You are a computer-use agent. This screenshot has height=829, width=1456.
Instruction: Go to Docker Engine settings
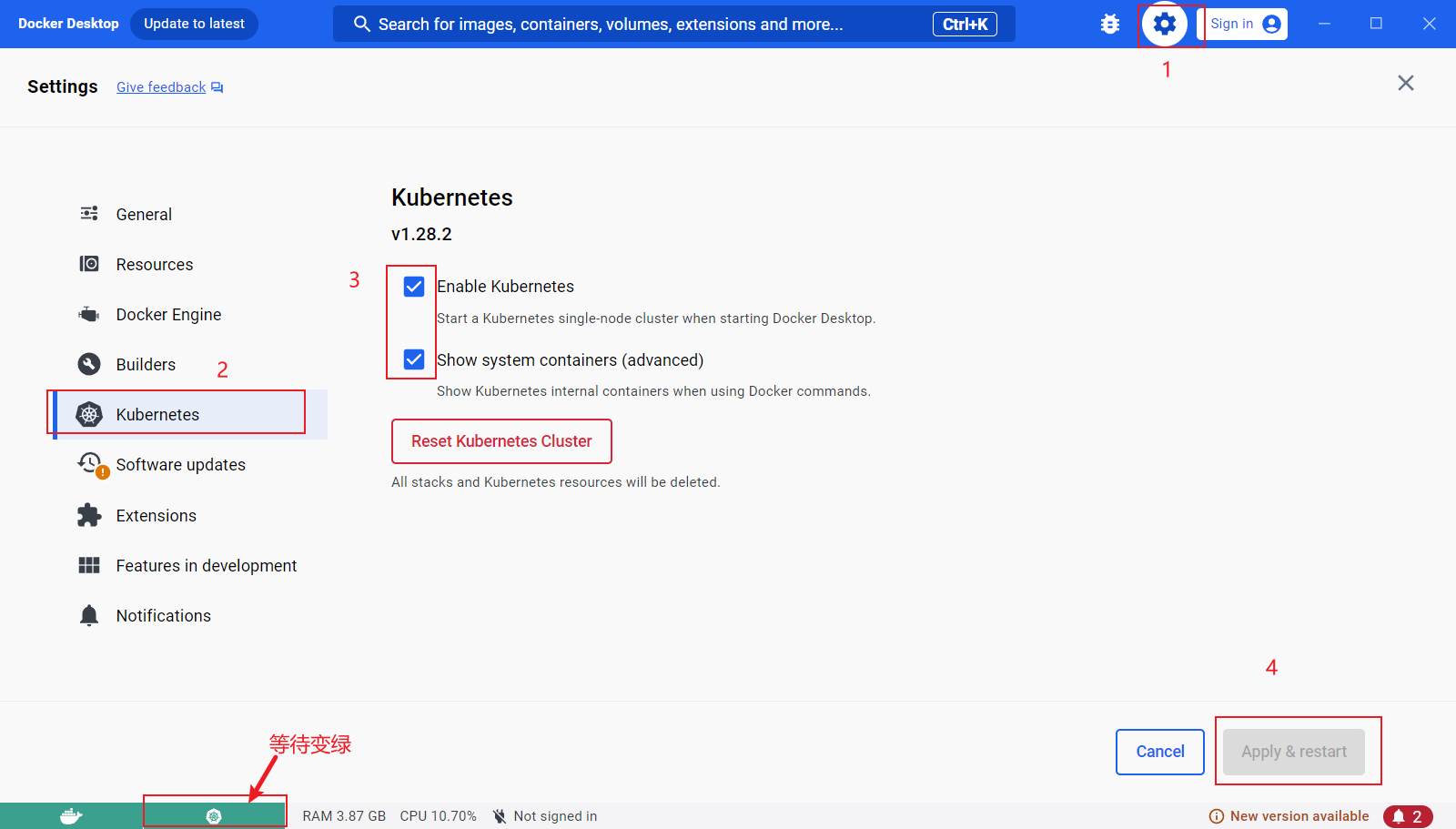pos(168,315)
